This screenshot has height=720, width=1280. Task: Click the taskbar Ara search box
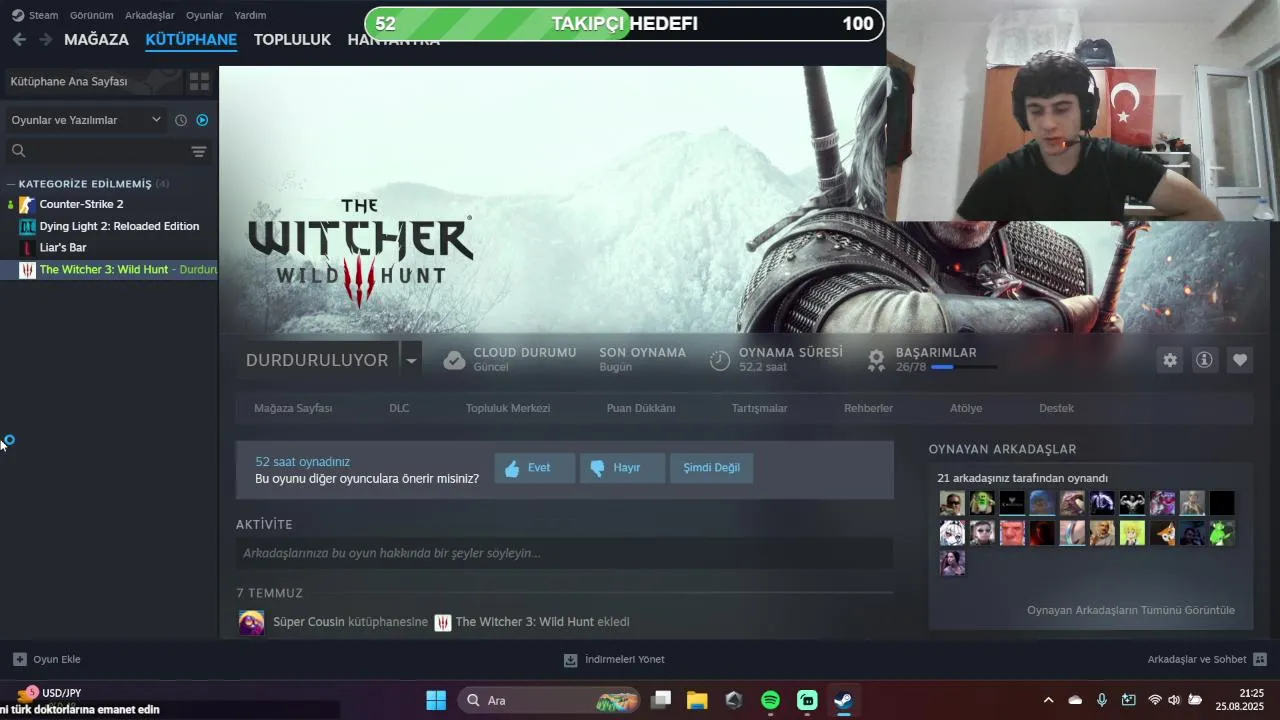(549, 700)
